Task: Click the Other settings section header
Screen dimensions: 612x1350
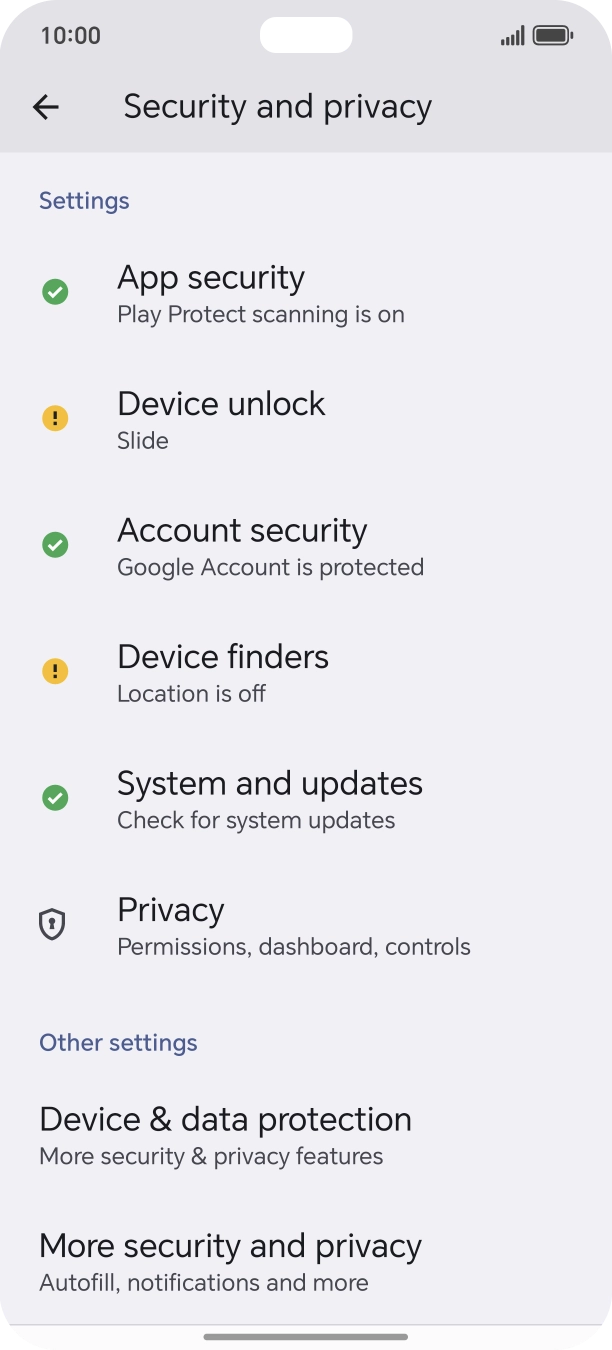Action: coord(118,1042)
